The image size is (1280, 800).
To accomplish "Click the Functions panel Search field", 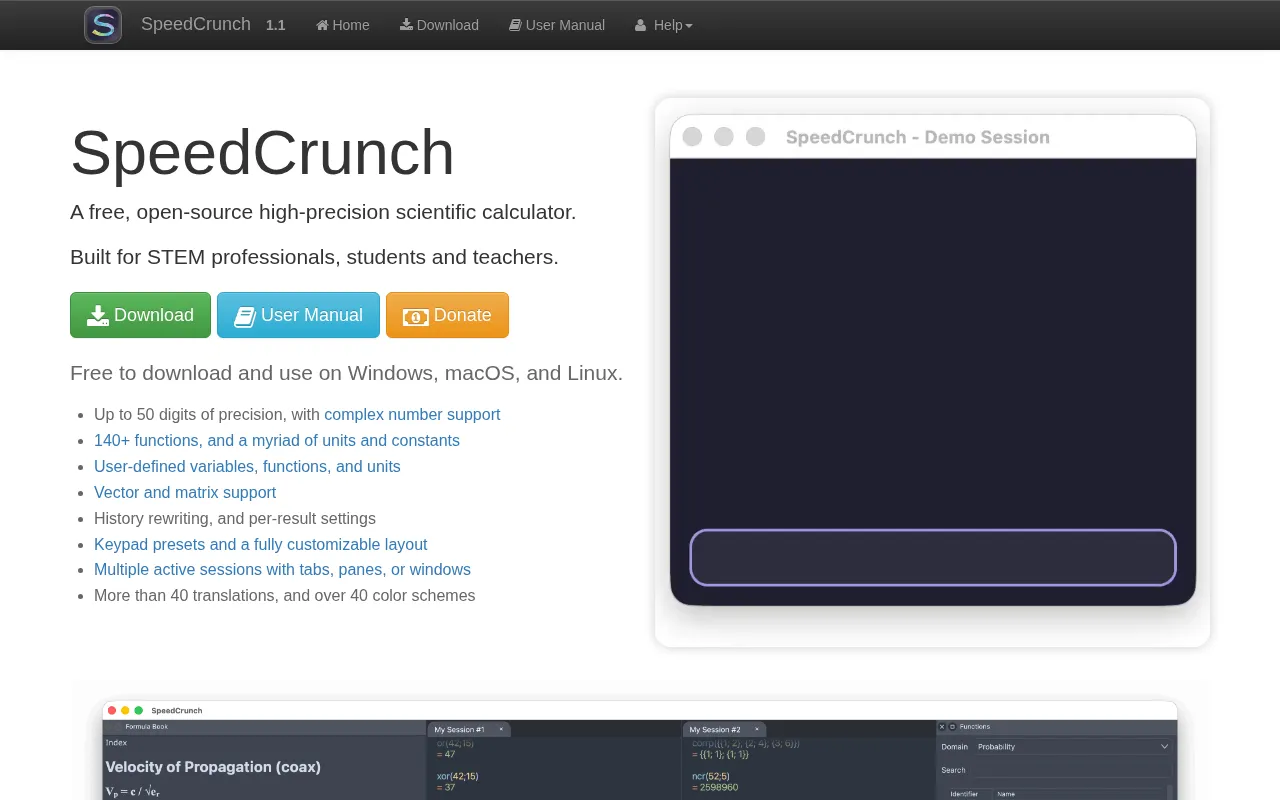I will click(1072, 770).
